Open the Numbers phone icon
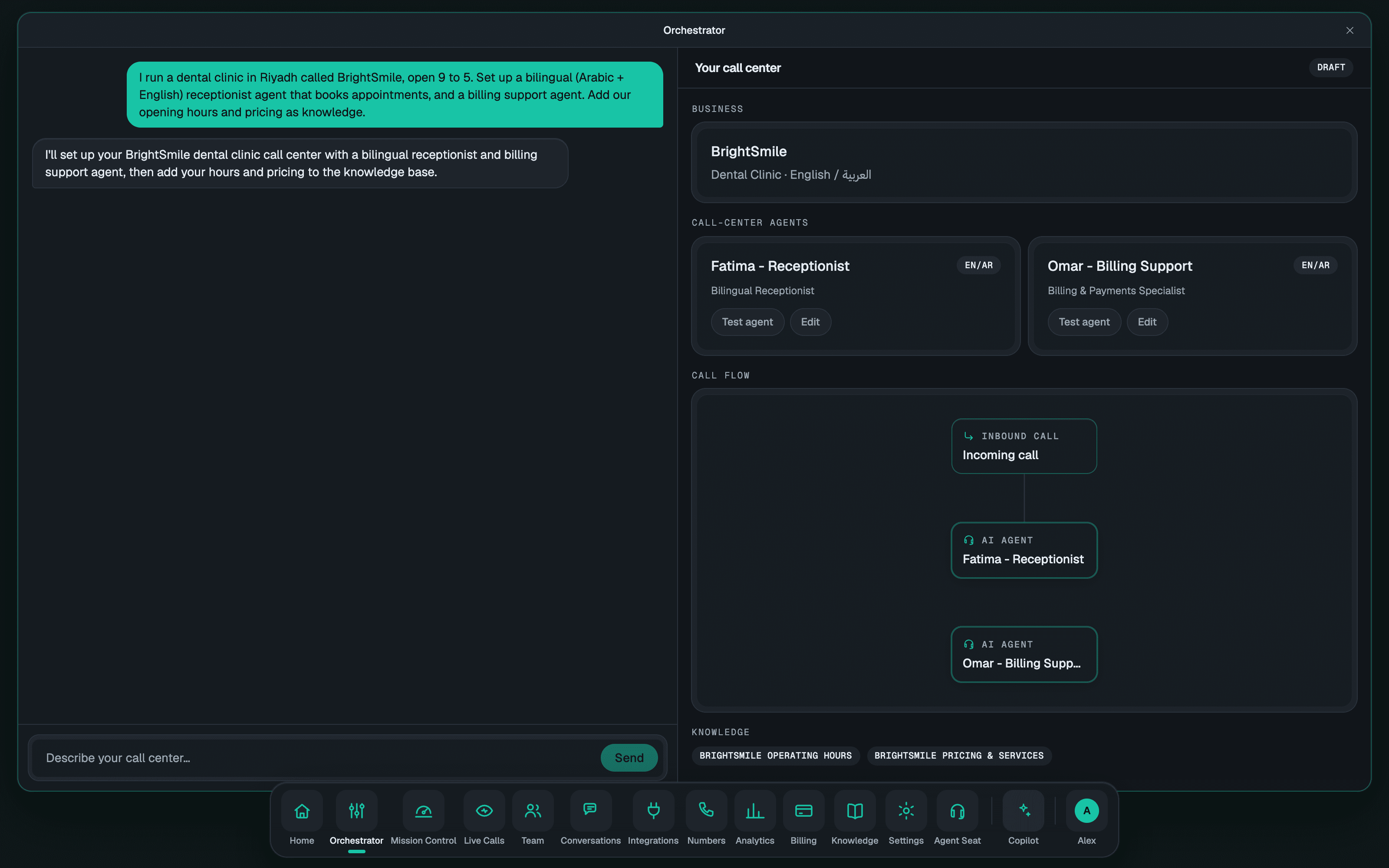Image resolution: width=1389 pixels, height=868 pixels. pos(707,811)
